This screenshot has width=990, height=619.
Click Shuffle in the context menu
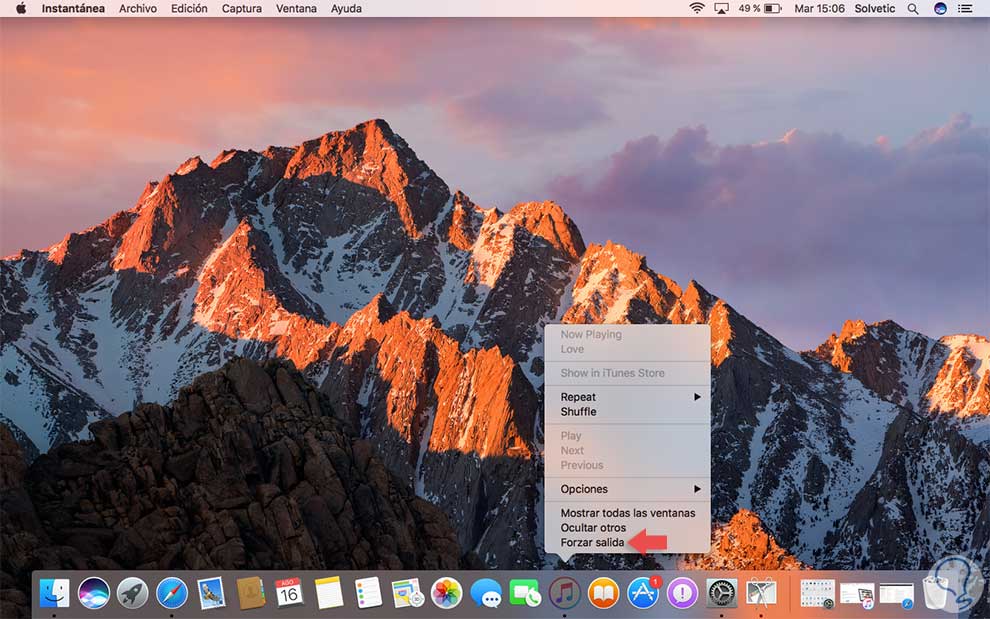click(578, 411)
